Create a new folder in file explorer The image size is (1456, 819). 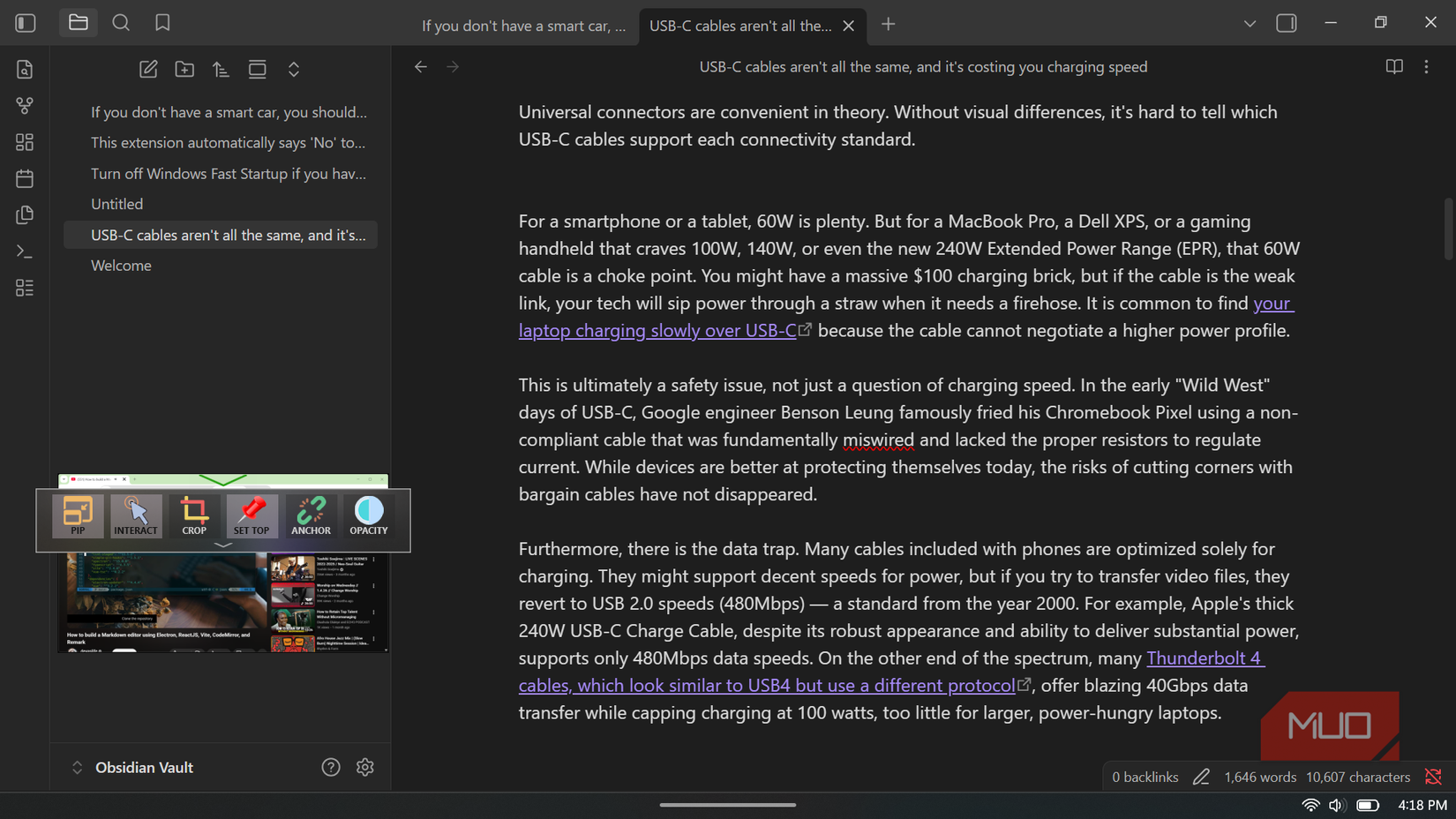(184, 70)
